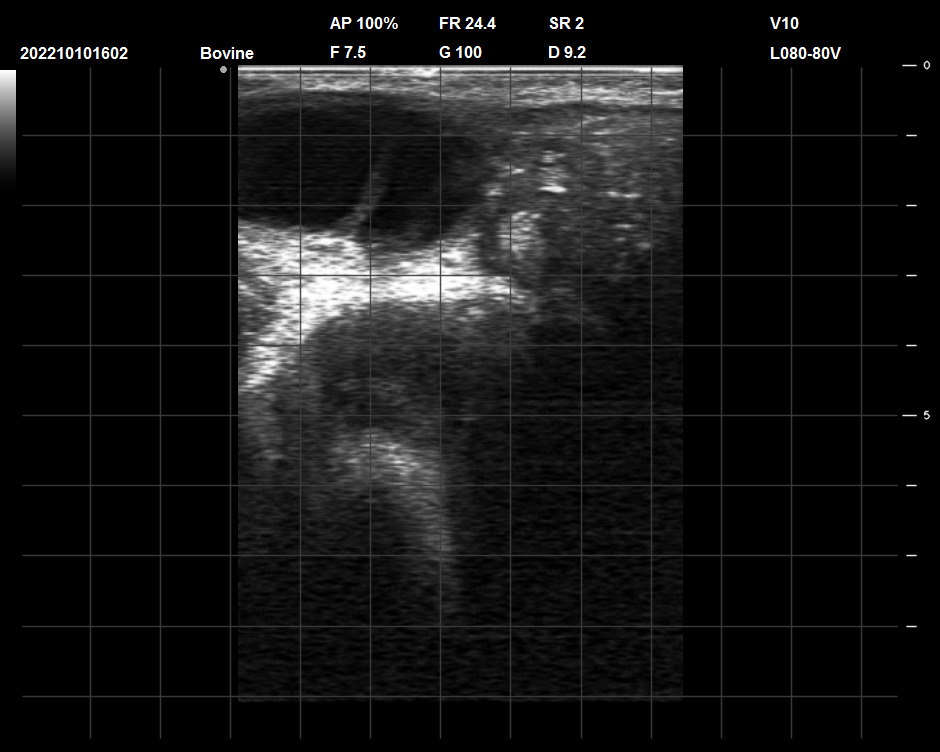Click the curved bright arc in lower scan
940x752 pixels.
click(410, 480)
